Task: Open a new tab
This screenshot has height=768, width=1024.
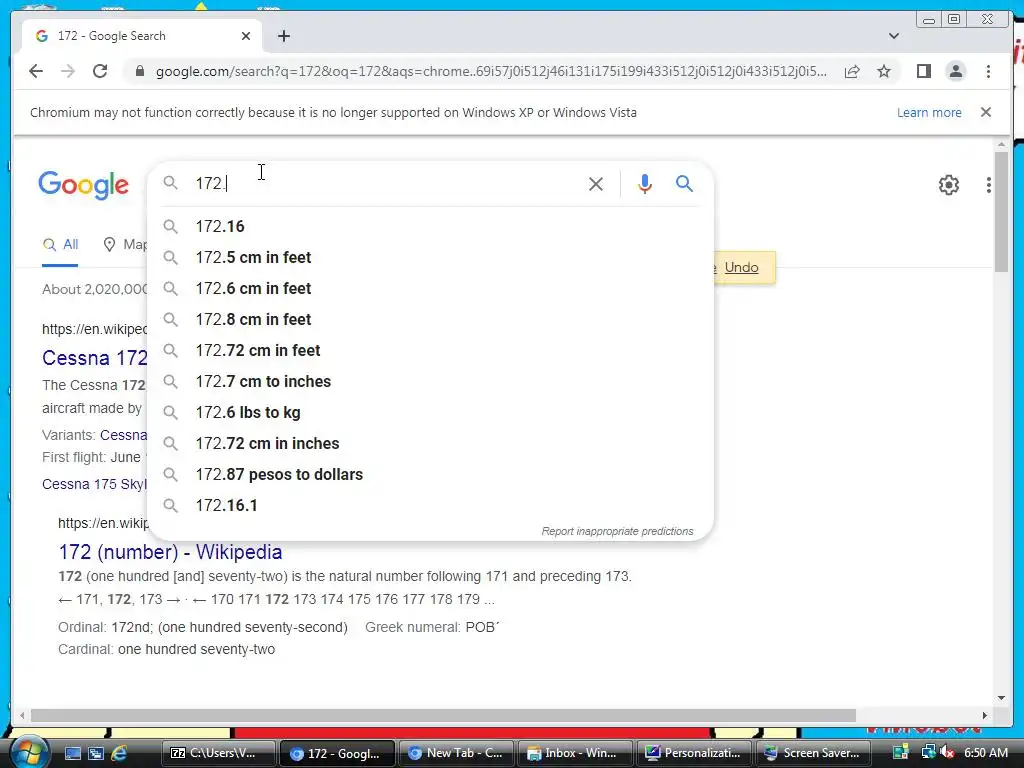Action: (x=283, y=36)
